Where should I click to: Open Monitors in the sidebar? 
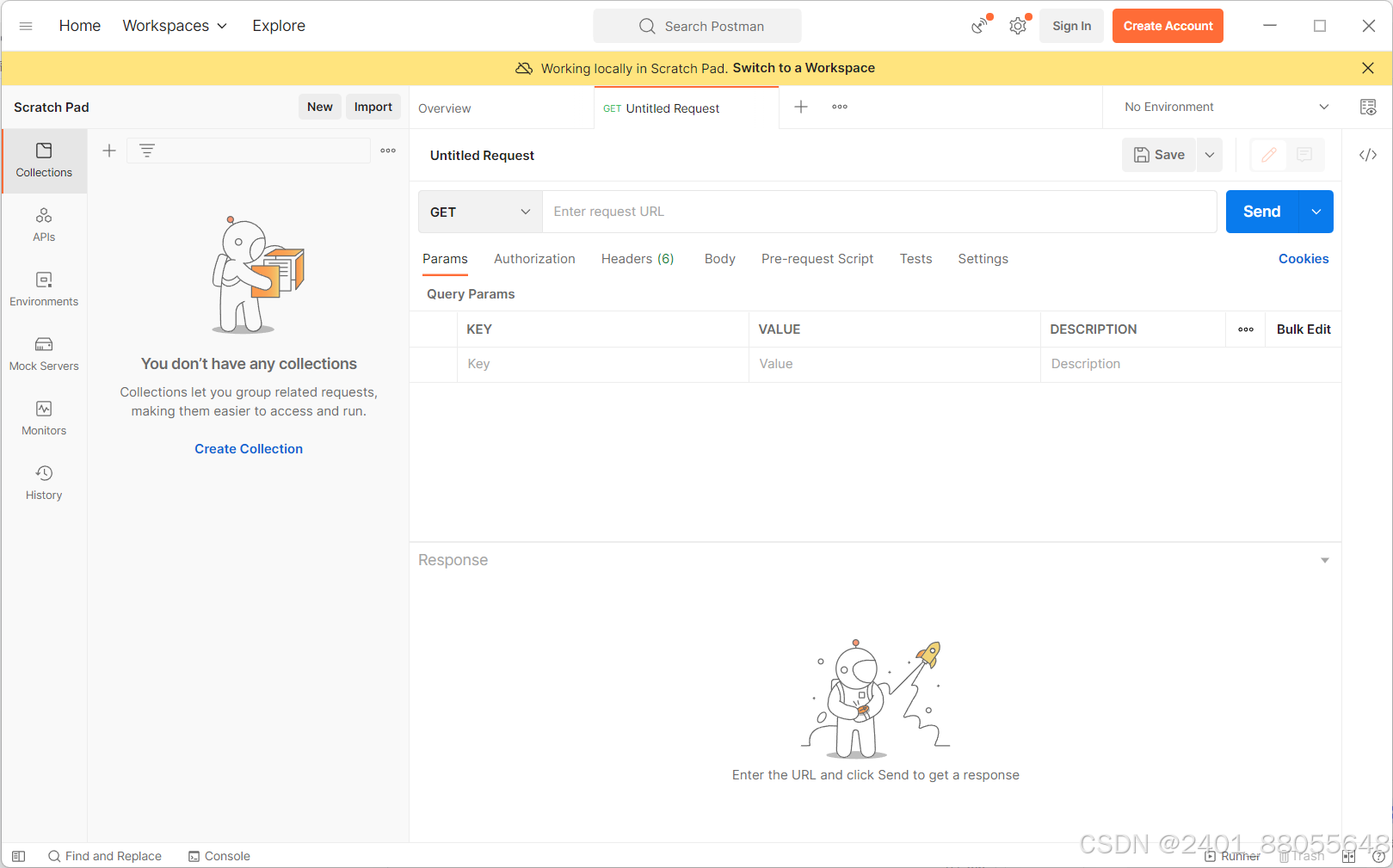tap(44, 419)
